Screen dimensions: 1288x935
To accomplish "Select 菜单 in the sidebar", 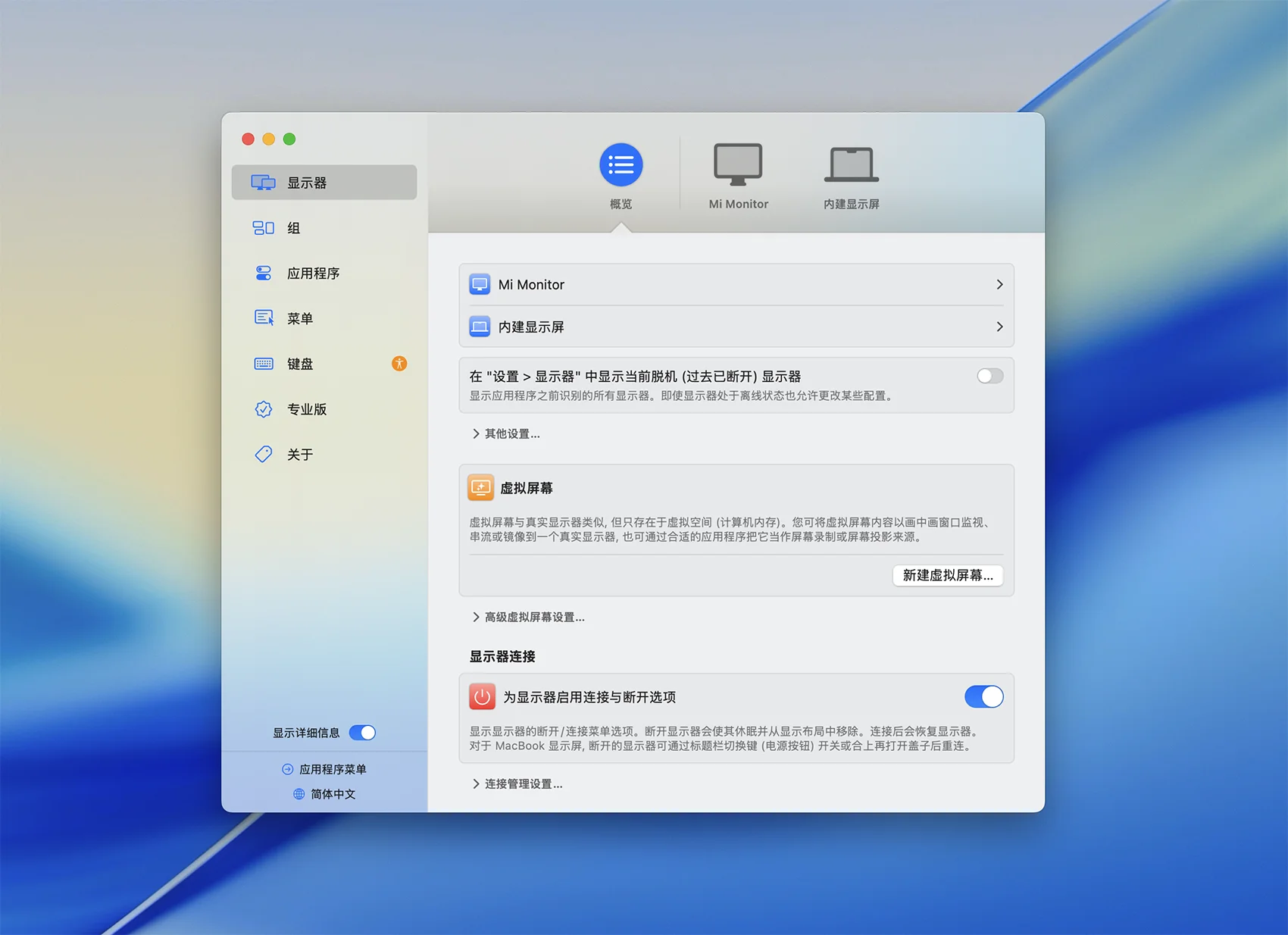I will 300,319.
